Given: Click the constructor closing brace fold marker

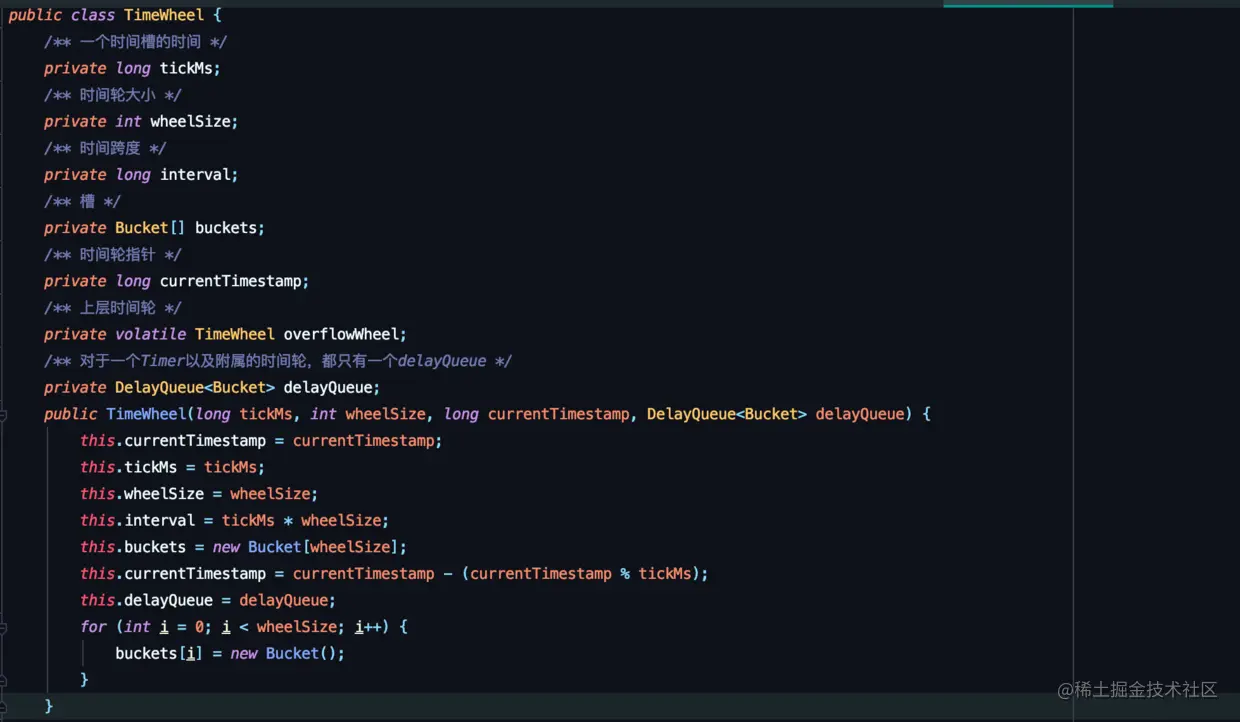Looking at the screenshot, I should (4, 706).
